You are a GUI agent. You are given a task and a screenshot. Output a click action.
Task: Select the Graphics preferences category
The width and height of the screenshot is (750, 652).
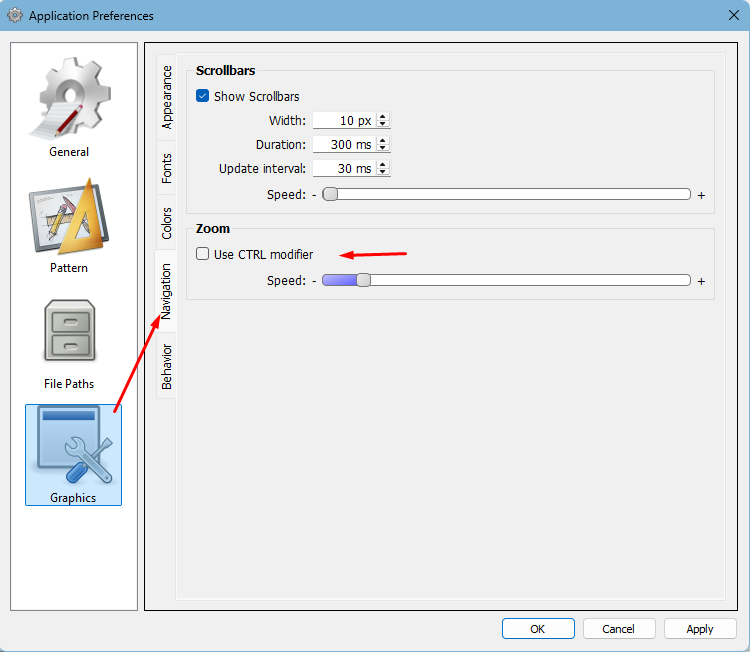73,454
